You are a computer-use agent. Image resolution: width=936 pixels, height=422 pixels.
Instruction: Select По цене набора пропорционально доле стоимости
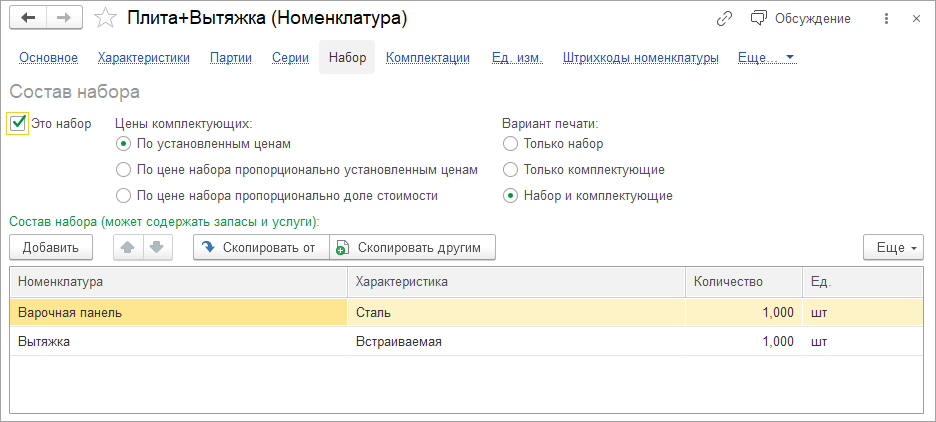(123, 195)
